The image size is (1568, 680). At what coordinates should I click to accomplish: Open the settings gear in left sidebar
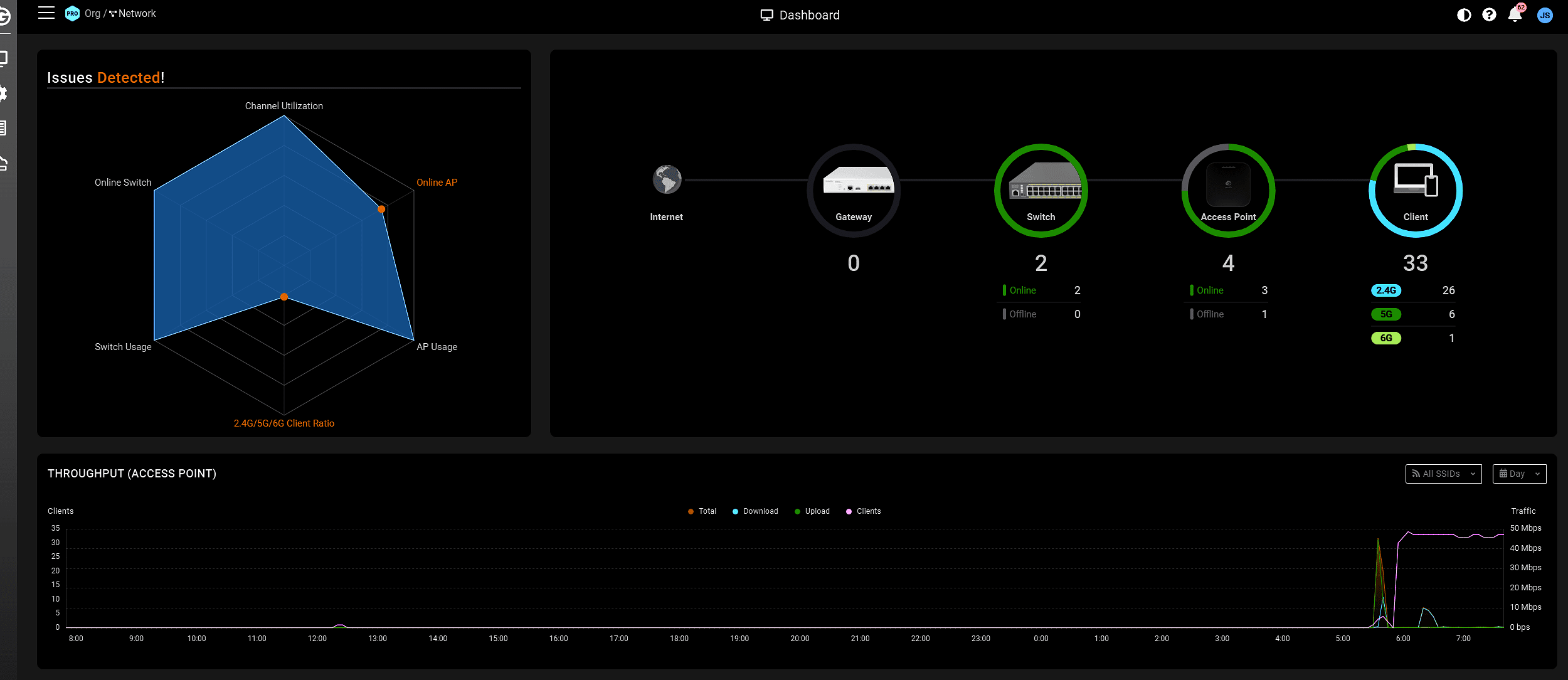(x=4, y=93)
